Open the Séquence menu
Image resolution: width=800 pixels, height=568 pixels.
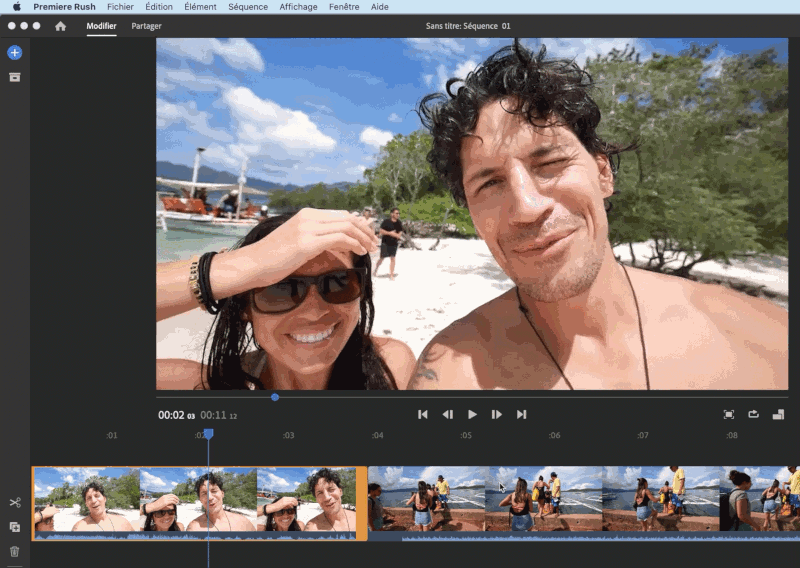point(247,7)
